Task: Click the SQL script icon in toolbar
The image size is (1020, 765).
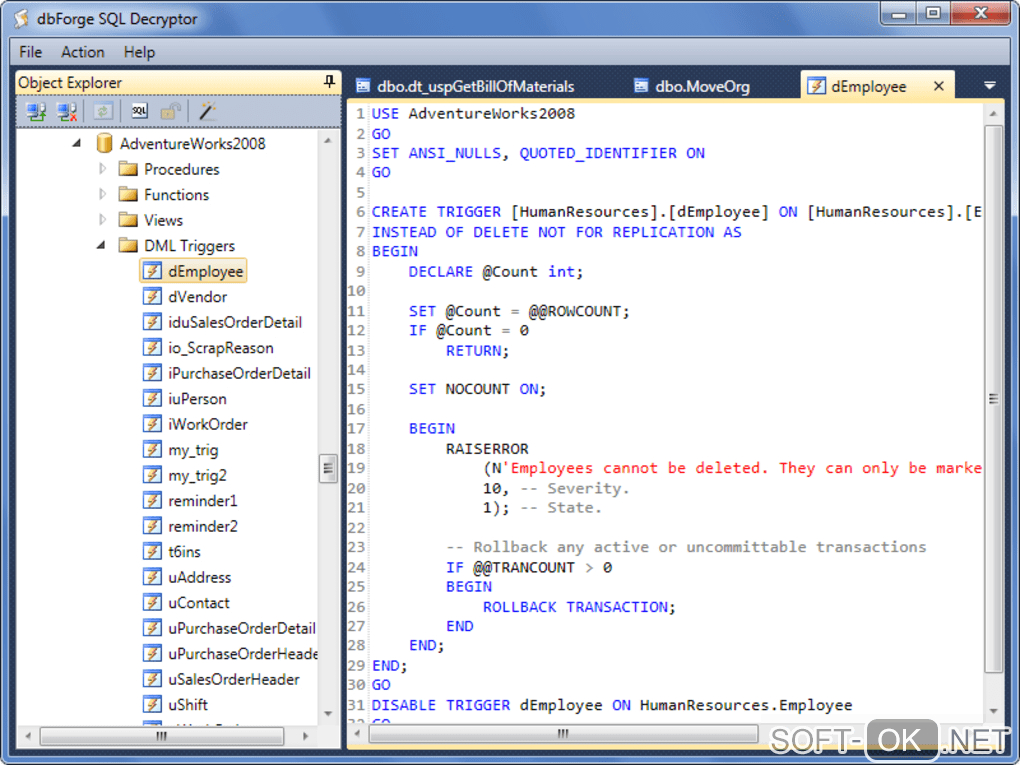Action: [140, 112]
